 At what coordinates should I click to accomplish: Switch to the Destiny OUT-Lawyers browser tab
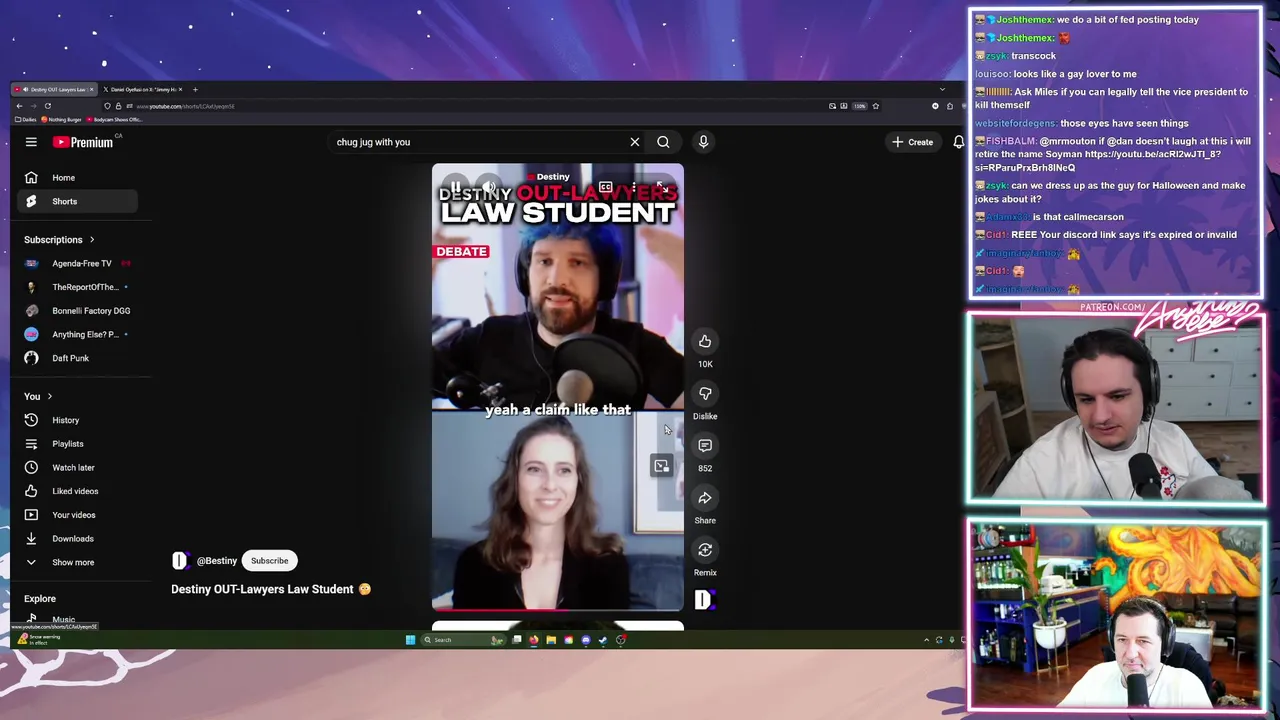click(54, 90)
